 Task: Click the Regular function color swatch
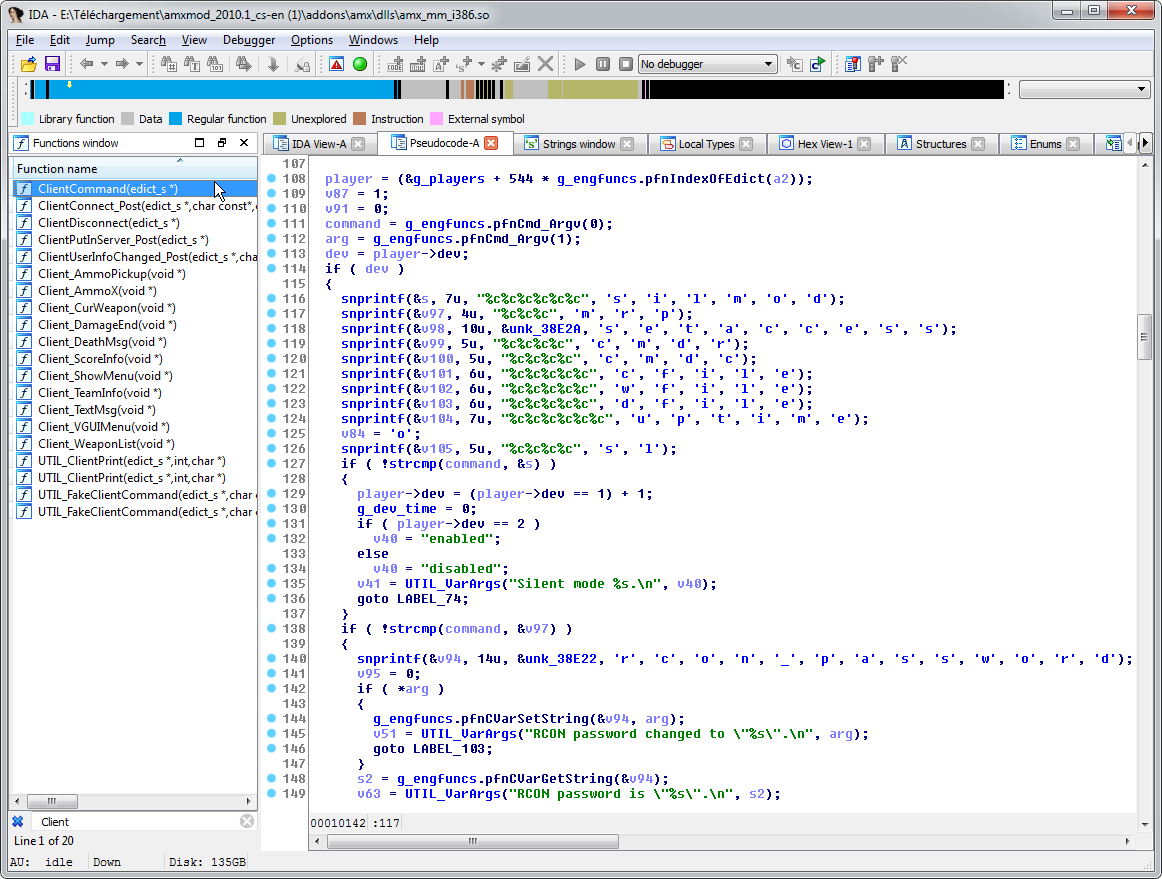tap(176, 119)
